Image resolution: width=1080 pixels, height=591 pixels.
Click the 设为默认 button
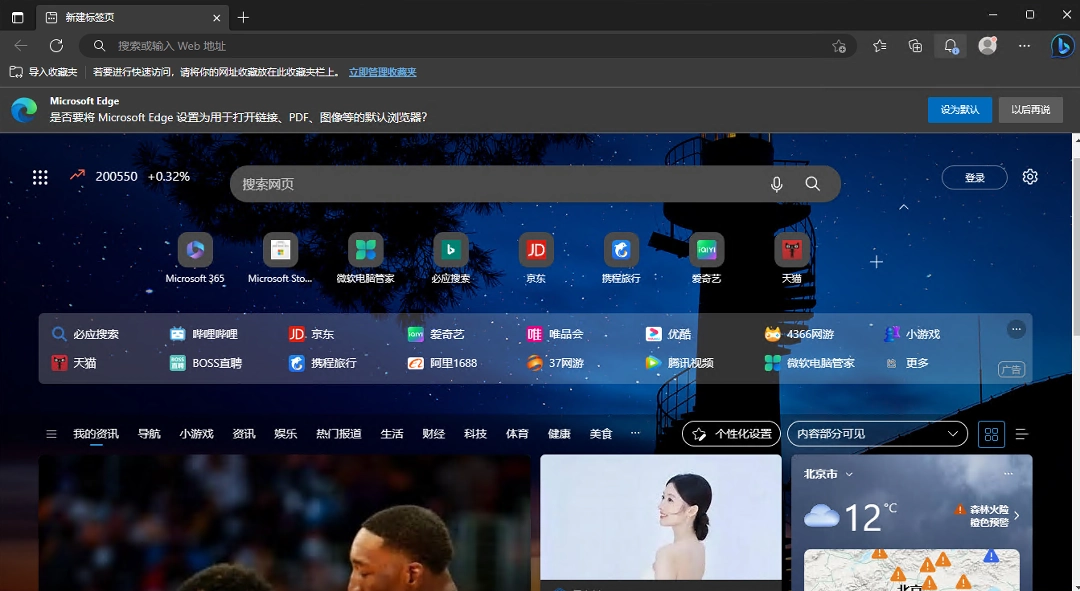pos(960,110)
